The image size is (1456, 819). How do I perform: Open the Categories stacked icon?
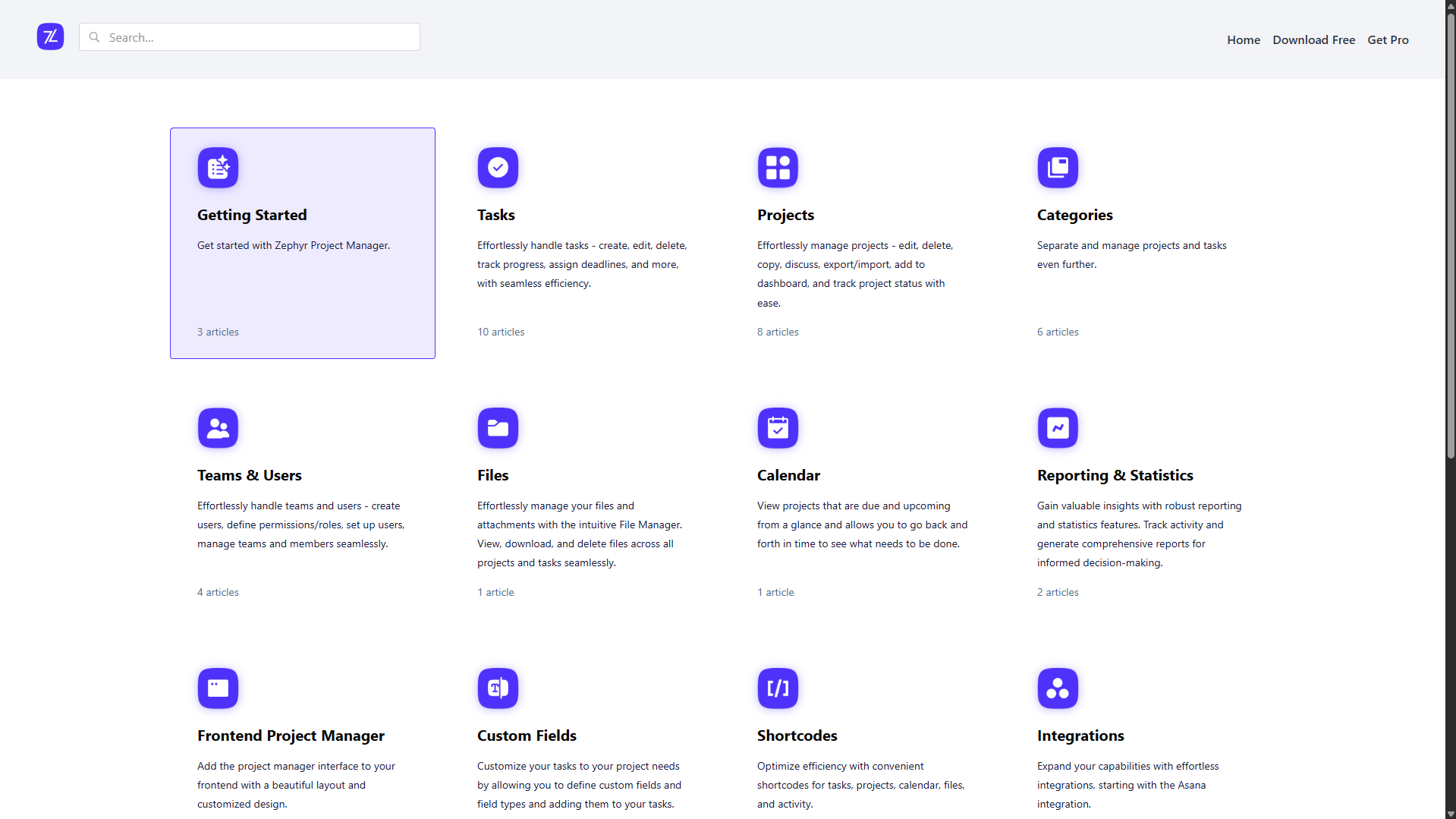(x=1058, y=168)
